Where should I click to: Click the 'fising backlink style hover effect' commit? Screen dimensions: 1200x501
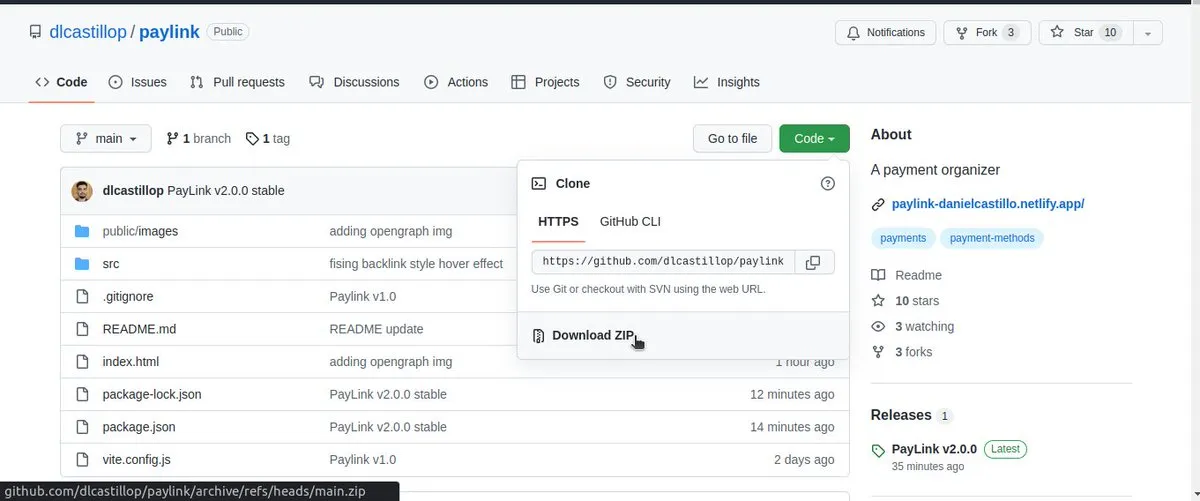416,264
